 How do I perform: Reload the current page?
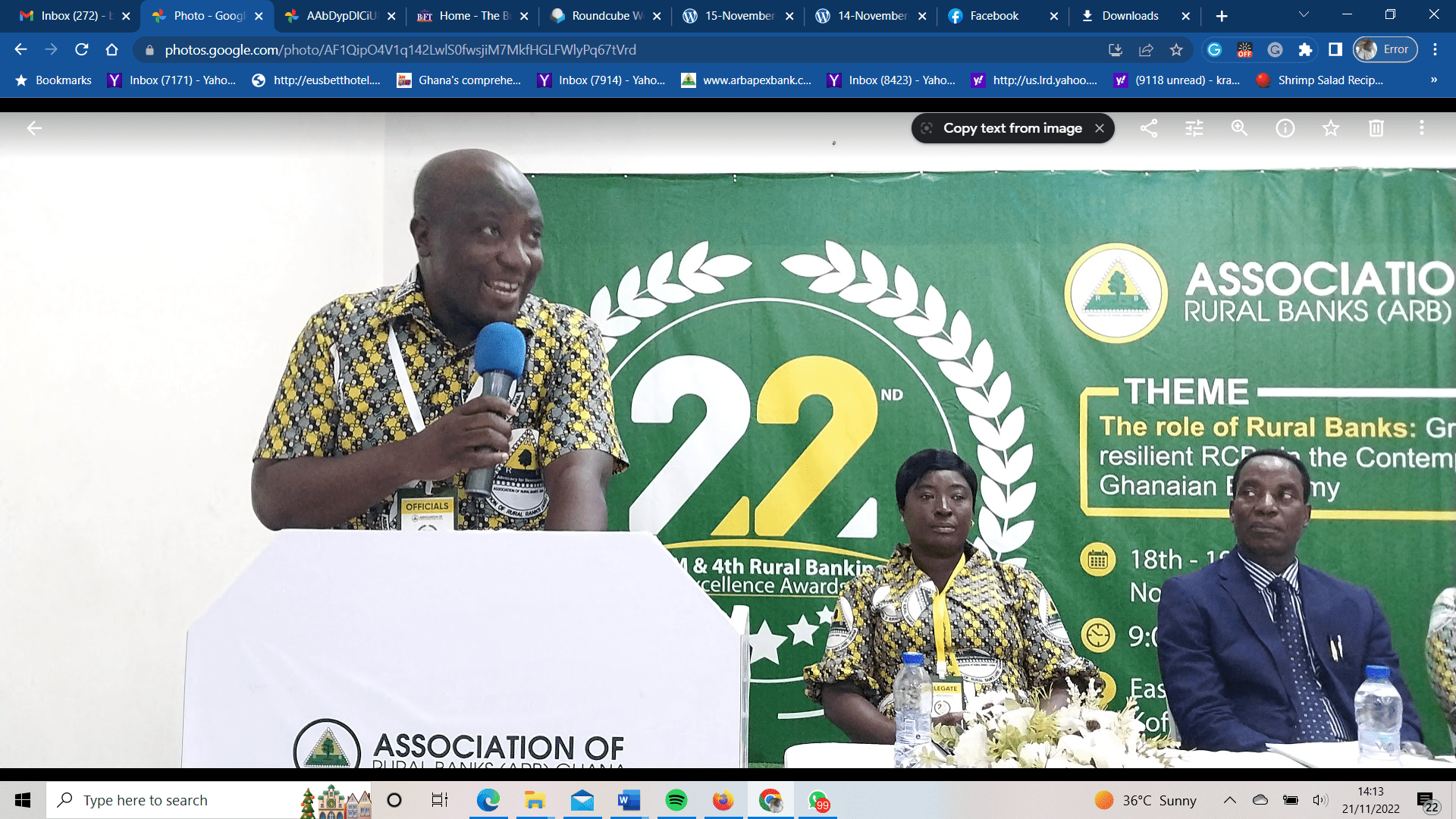(x=82, y=49)
